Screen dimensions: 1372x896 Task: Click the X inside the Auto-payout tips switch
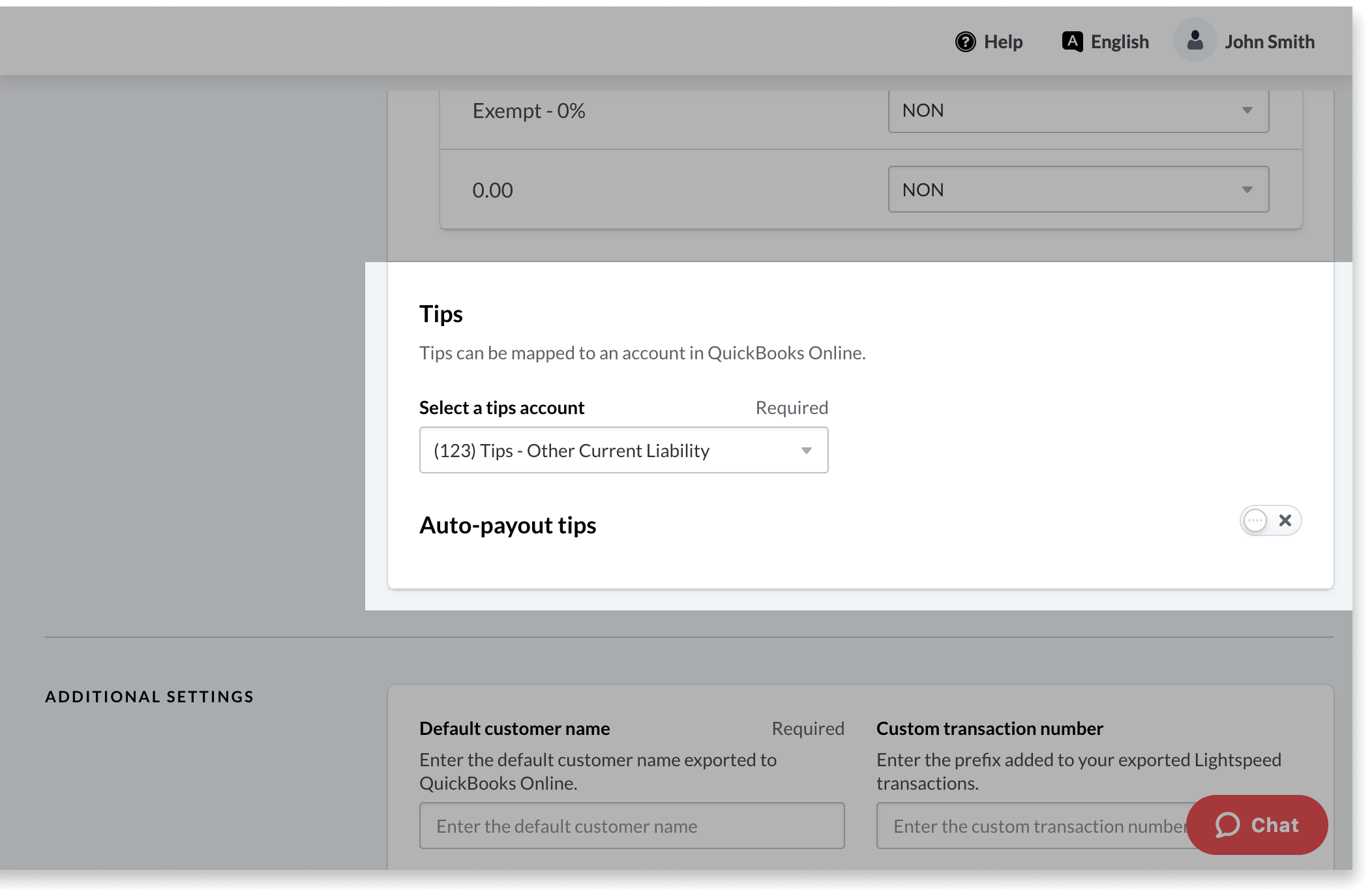click(1285, 520)
